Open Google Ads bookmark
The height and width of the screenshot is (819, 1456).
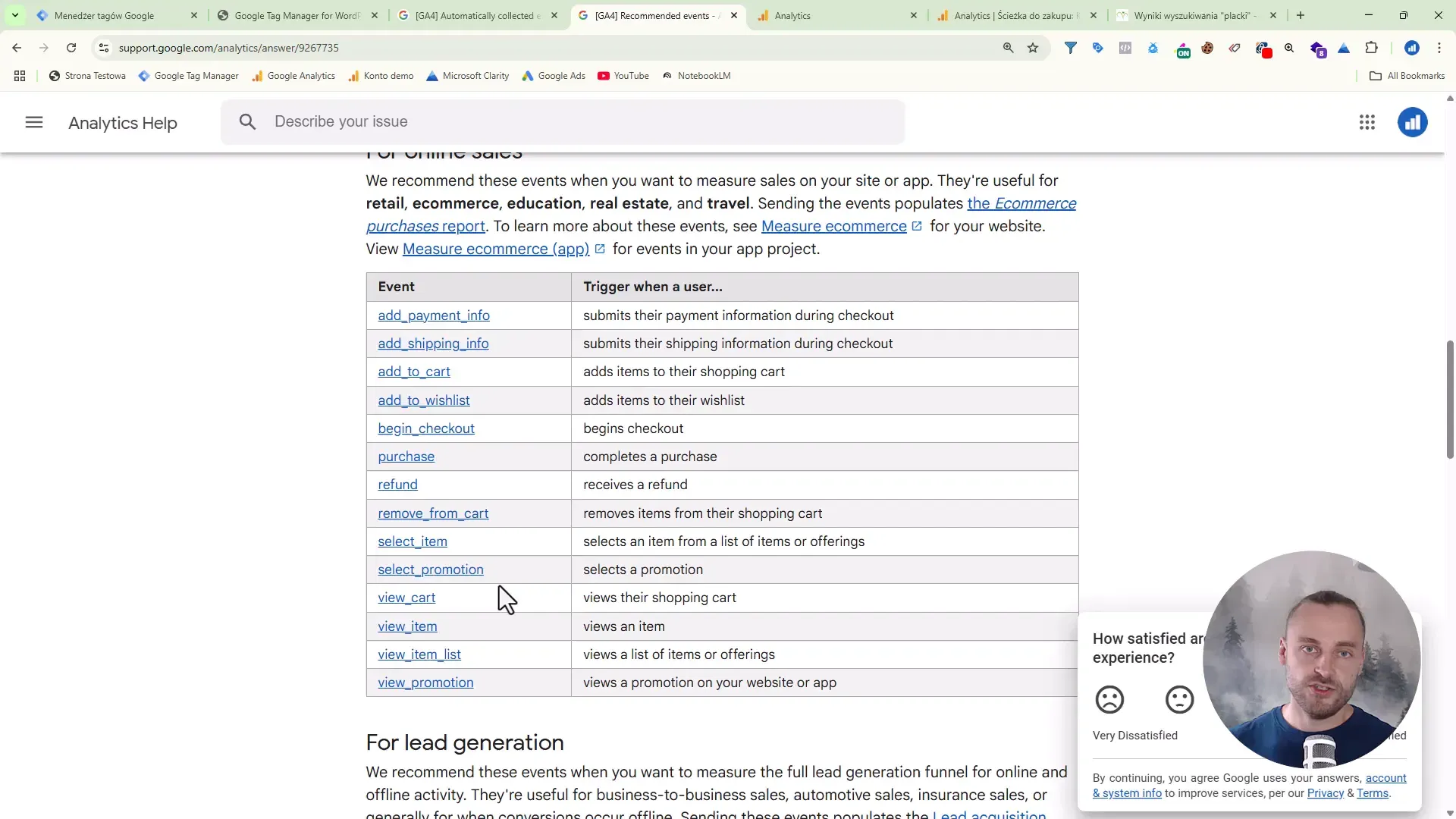[554, 76]
